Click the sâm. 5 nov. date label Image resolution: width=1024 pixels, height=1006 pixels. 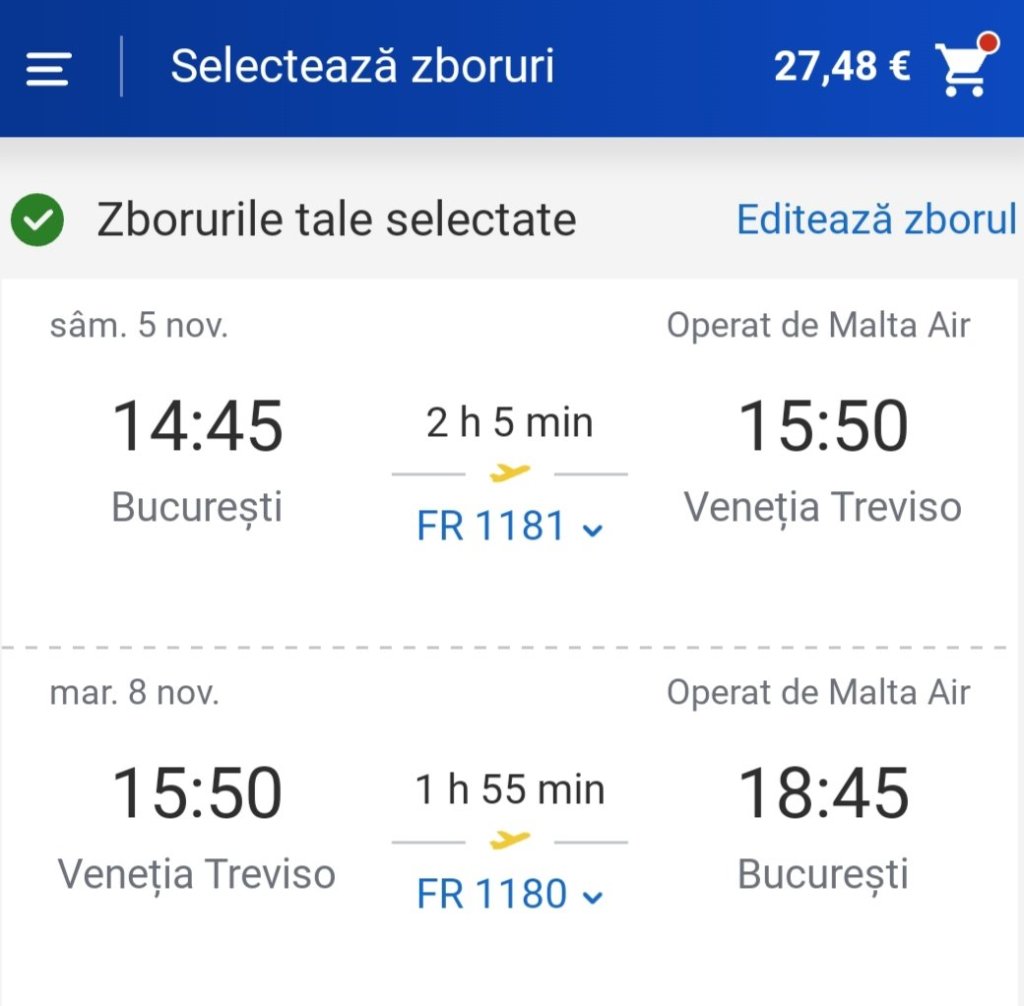139,326
